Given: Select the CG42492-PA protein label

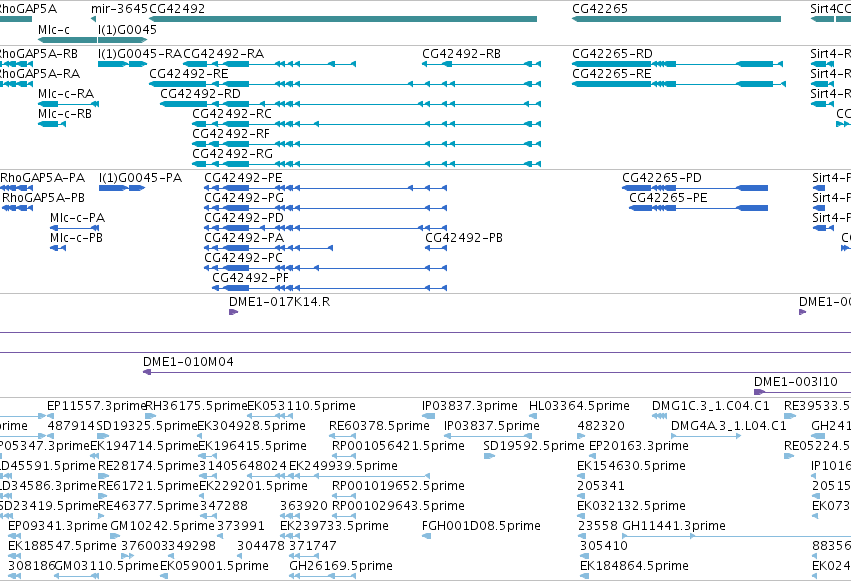Looking at the screenshot, I should [244, 238].
